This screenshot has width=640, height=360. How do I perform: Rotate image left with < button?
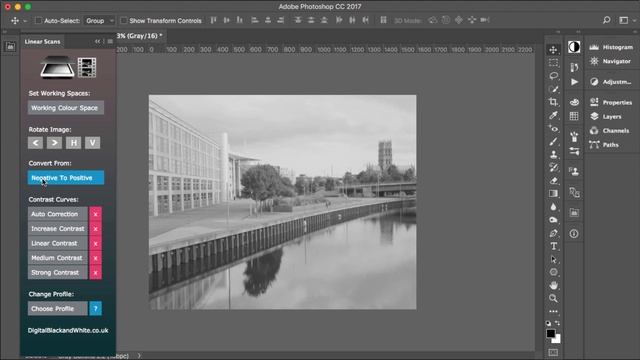point(36,143)
